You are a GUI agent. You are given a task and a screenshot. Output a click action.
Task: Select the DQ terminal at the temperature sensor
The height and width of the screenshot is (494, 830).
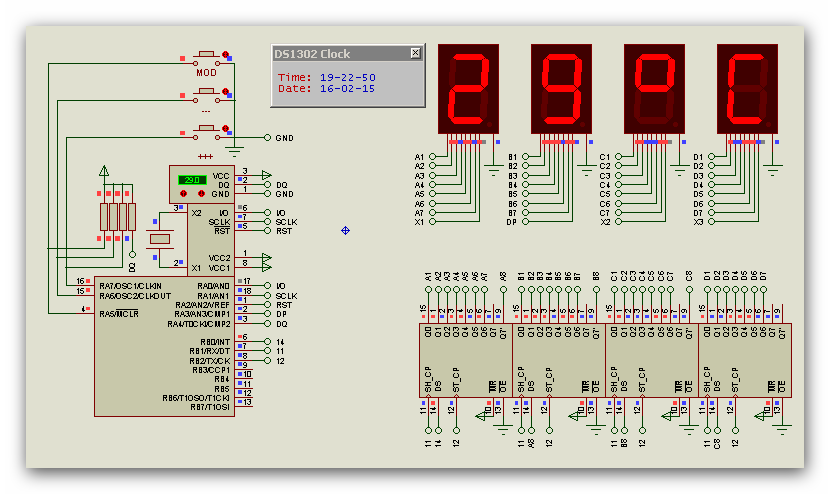(268, 185)
